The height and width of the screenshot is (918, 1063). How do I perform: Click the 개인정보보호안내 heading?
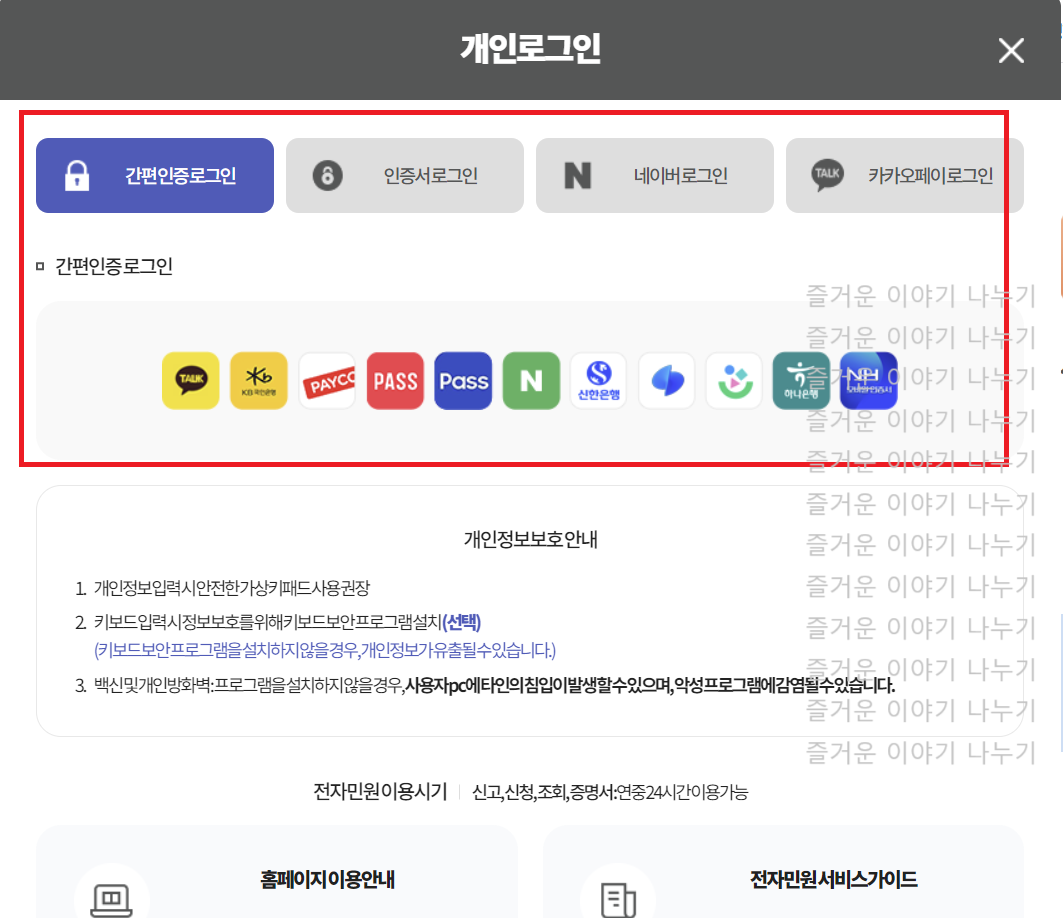(x=530, y=540)
